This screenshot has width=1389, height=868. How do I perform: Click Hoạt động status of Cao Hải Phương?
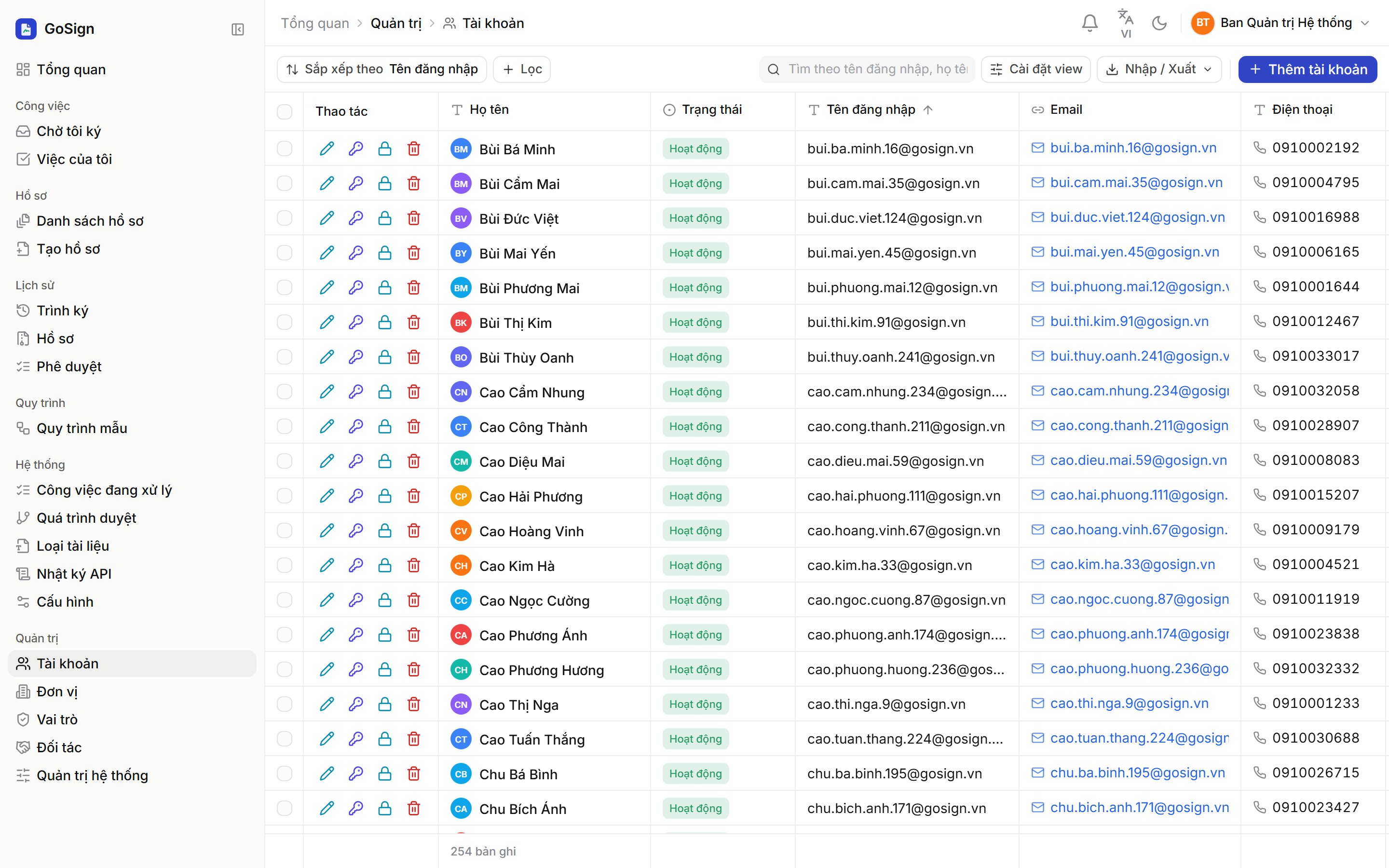pyautogui.click(x=695, y=496)
